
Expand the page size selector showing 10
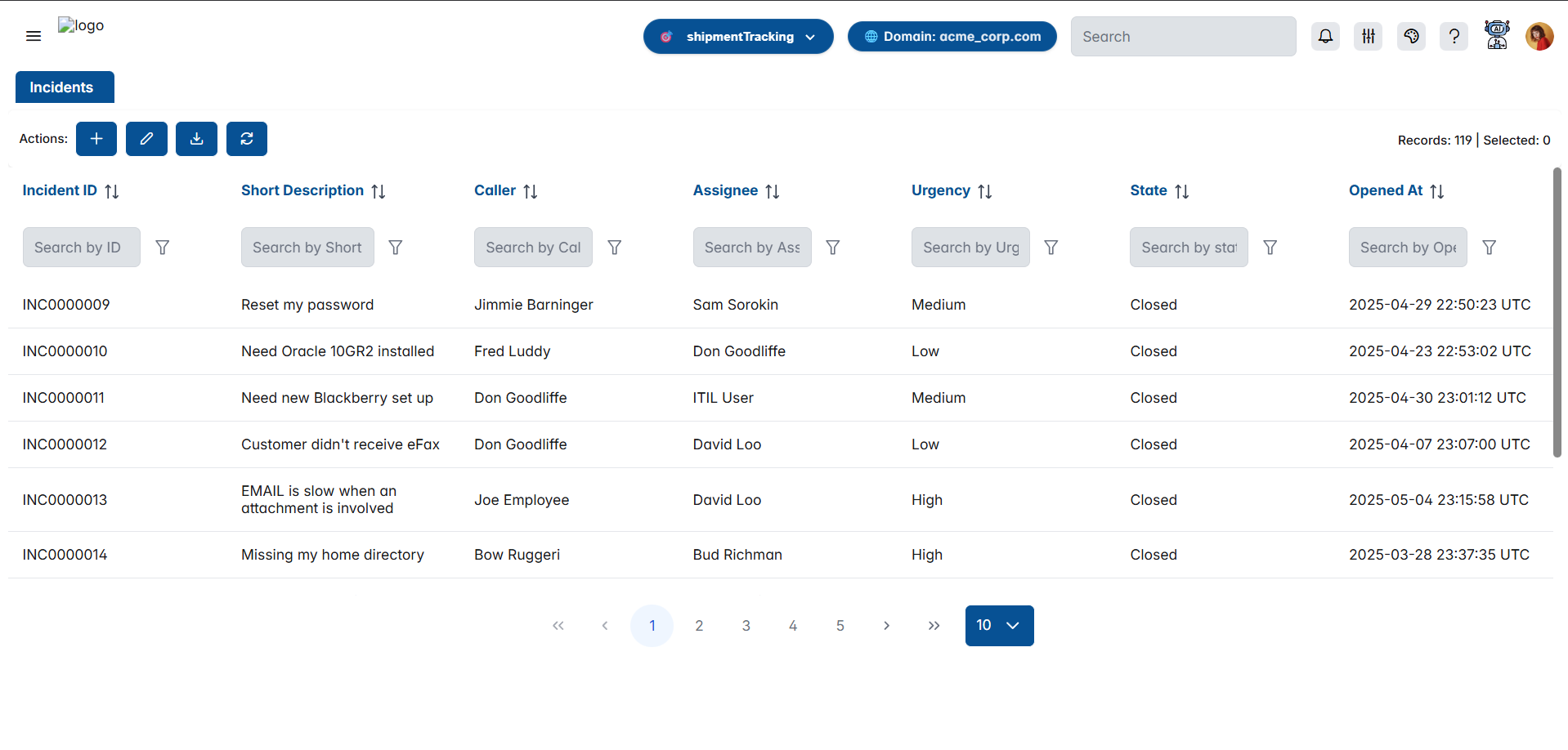click(998, 625)
